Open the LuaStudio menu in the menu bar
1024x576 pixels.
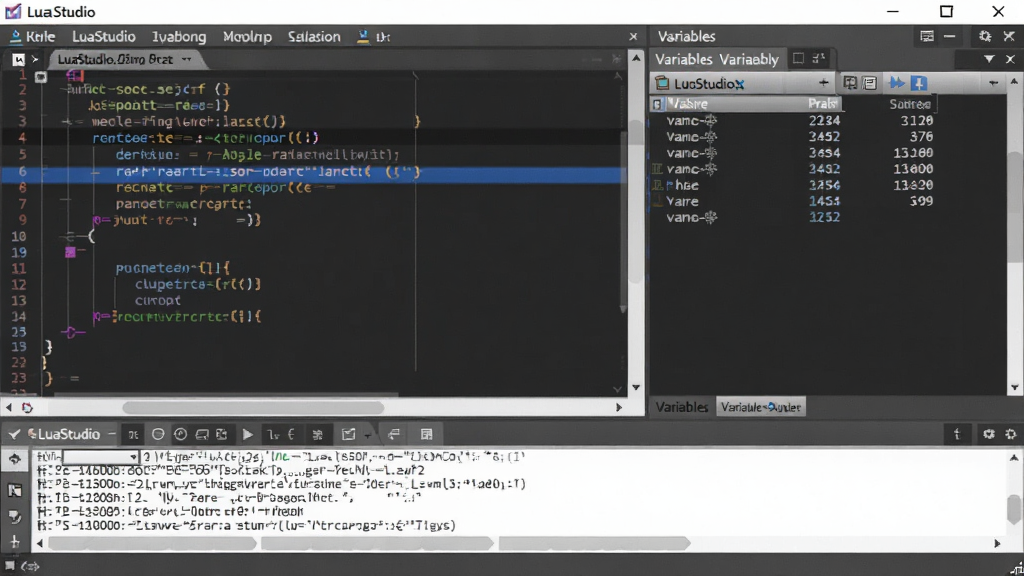[103, 37]
